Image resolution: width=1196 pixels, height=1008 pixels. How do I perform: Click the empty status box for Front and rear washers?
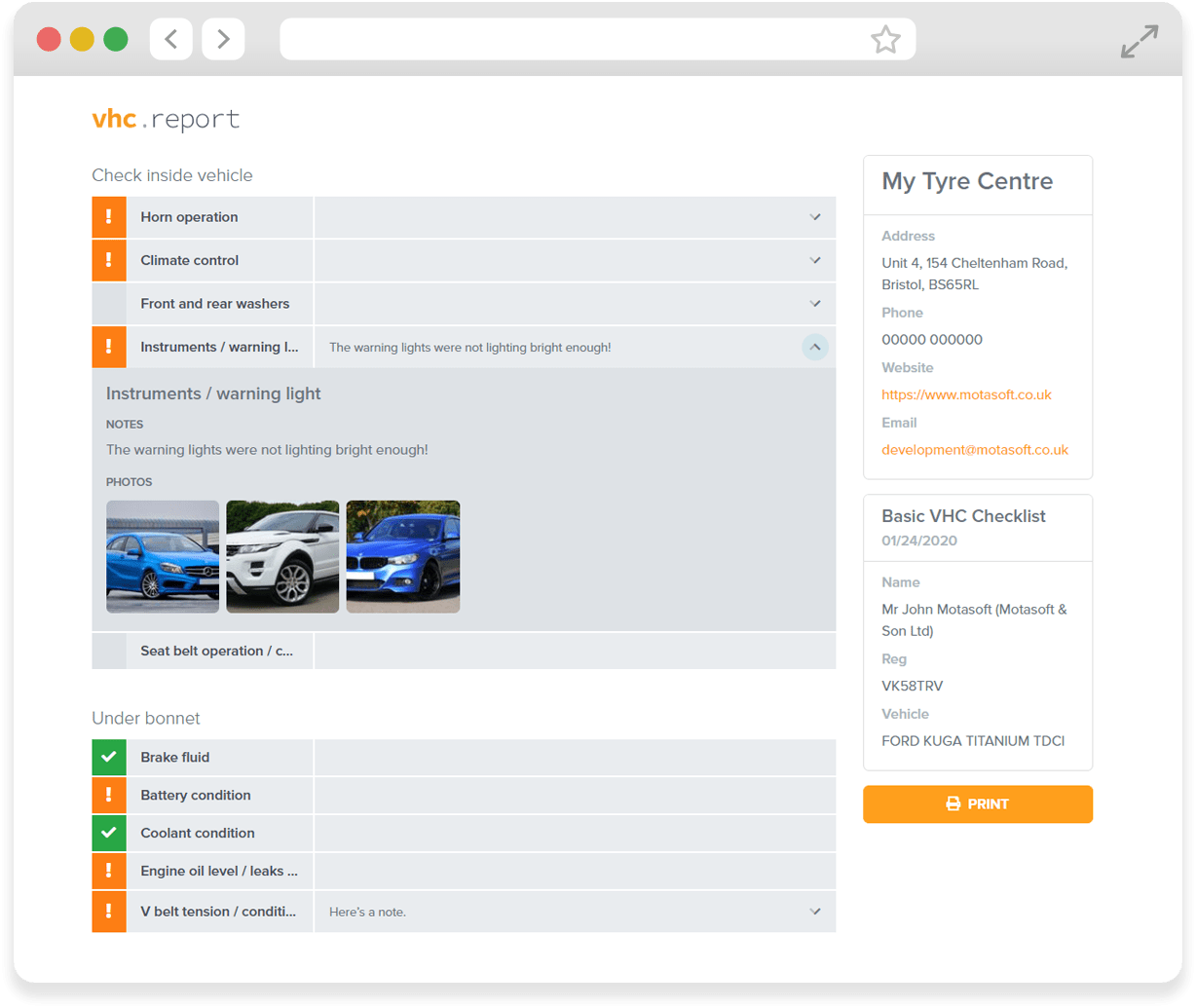[109, 304]
